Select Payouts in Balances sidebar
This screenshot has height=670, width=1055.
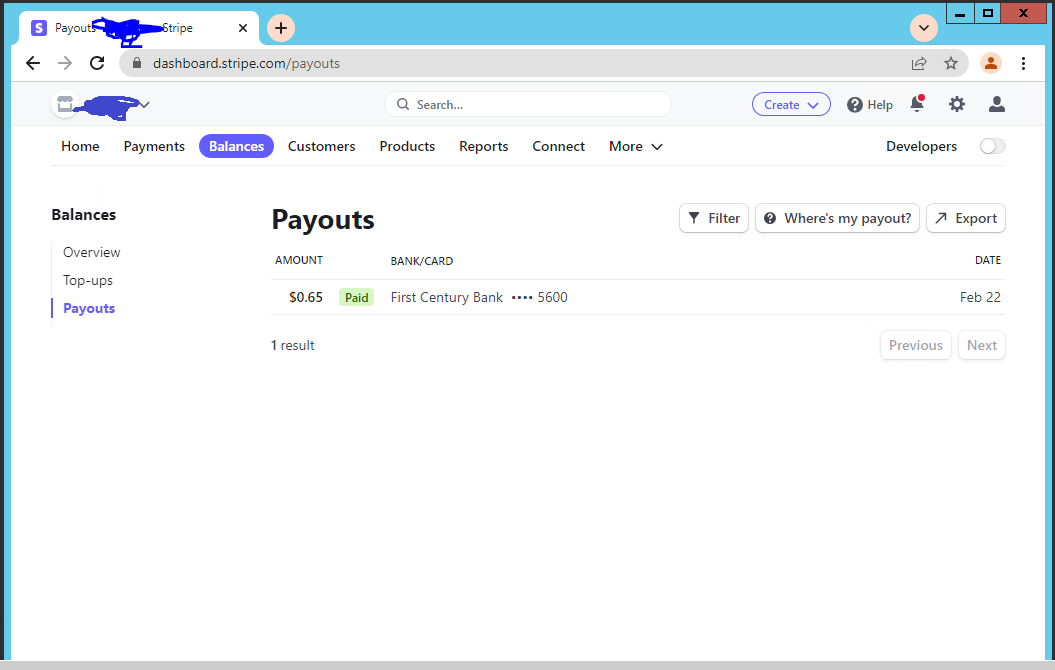pyautogui.click(x=89, y=308)
